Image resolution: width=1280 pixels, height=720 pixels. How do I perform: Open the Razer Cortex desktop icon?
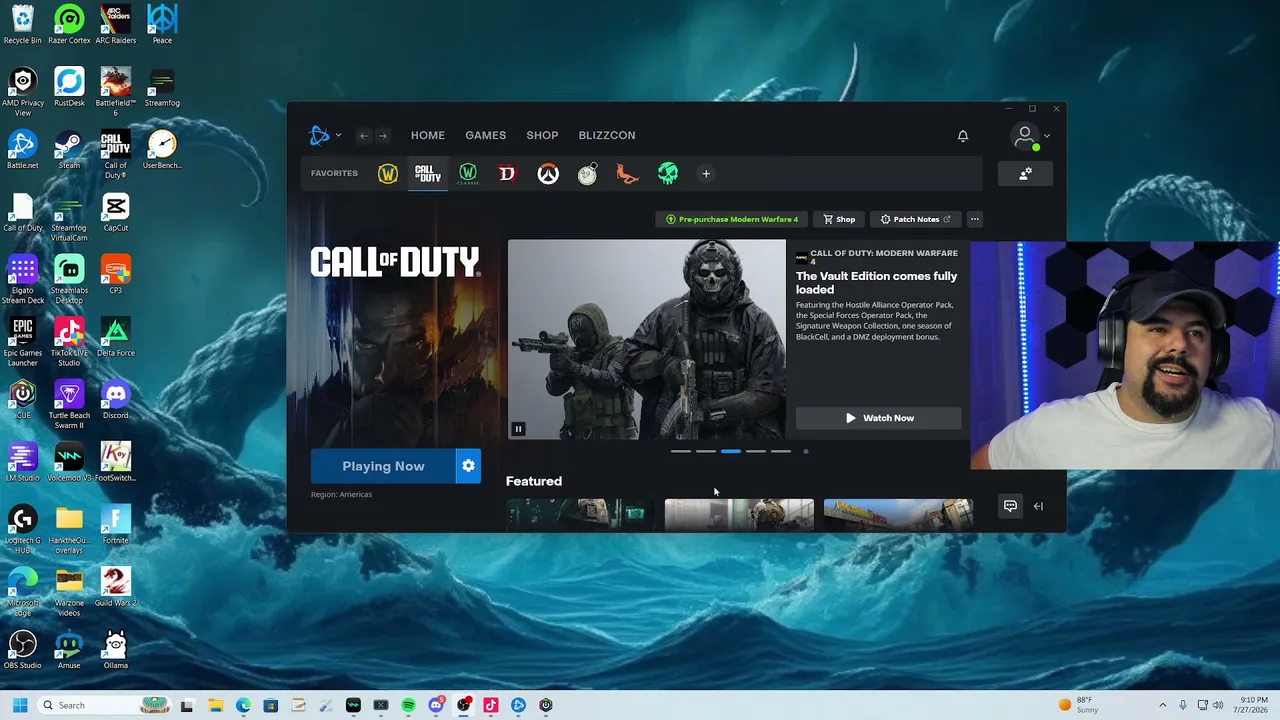[69, 25]
